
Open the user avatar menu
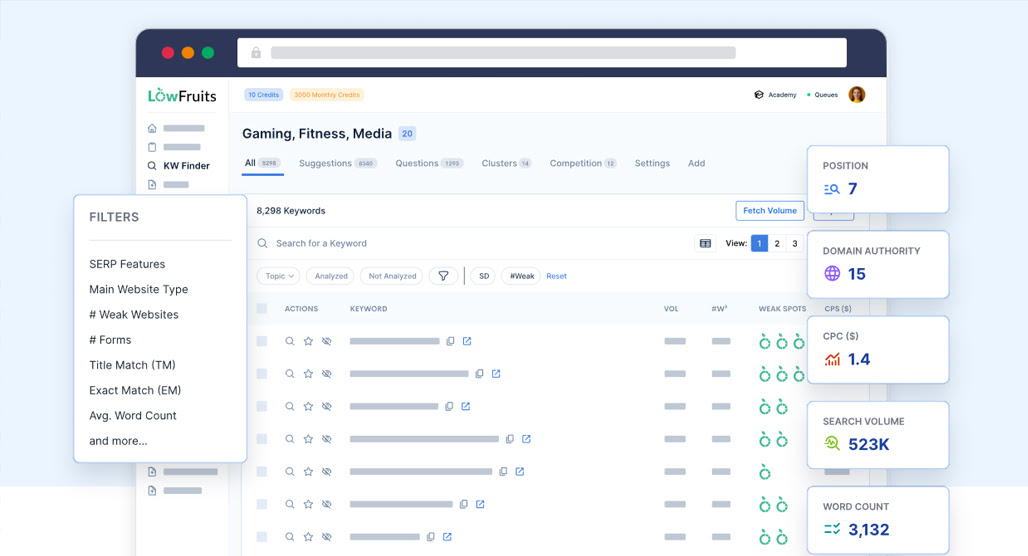[856, 94]
